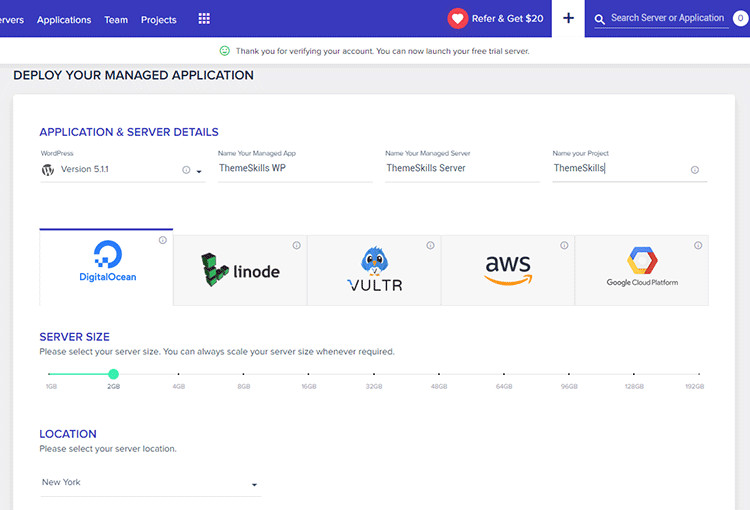Viewport: 750px width, 510px height.
Task: Click the WordPress logo icon
Action: 48,169
